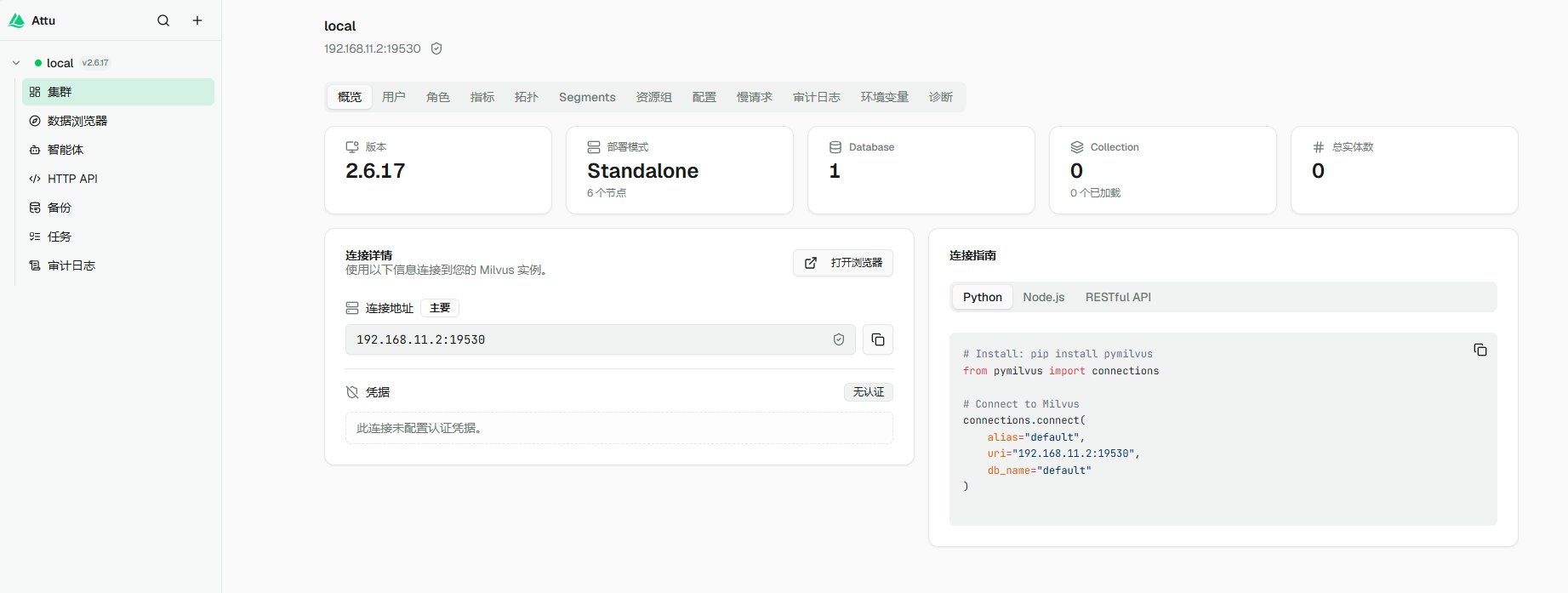Collapse the local connection tree chevron
1568x593 pixels.
(x=16, y=63)
